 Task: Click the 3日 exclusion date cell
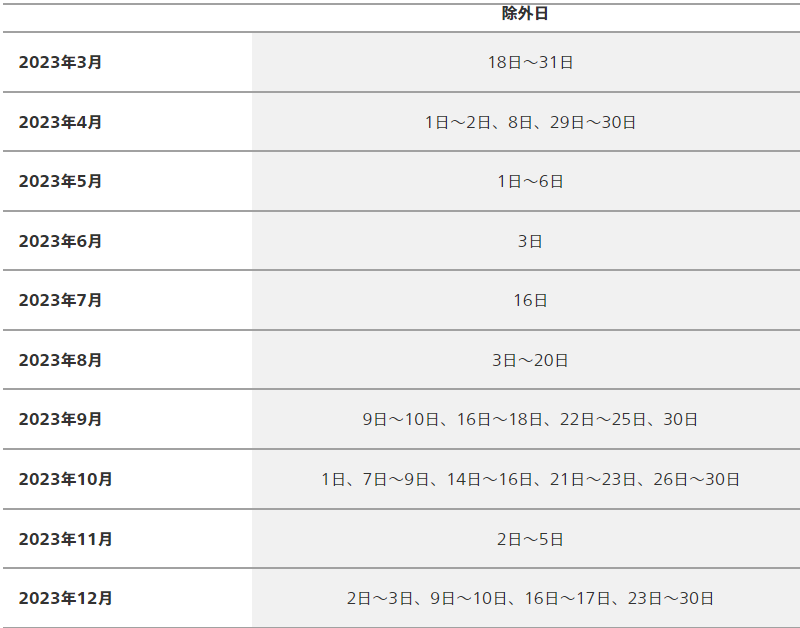[530, 241]
